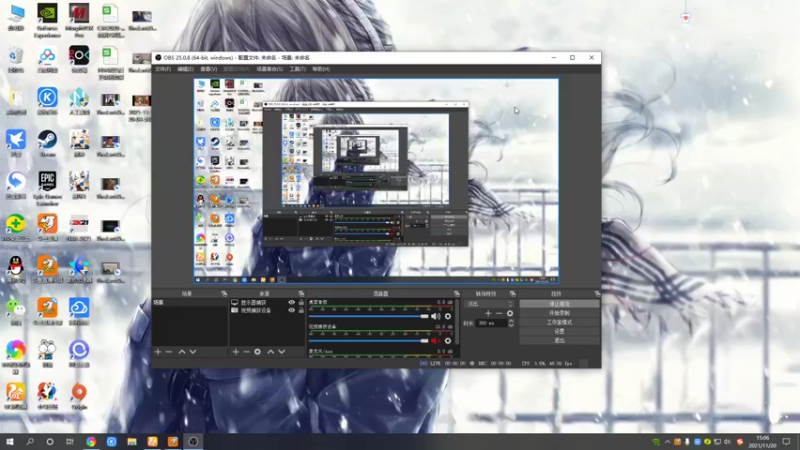Open video capture device audio gear in the mixer
The width and height of the screenshot is (800, 450).
[x=448, y=341]
